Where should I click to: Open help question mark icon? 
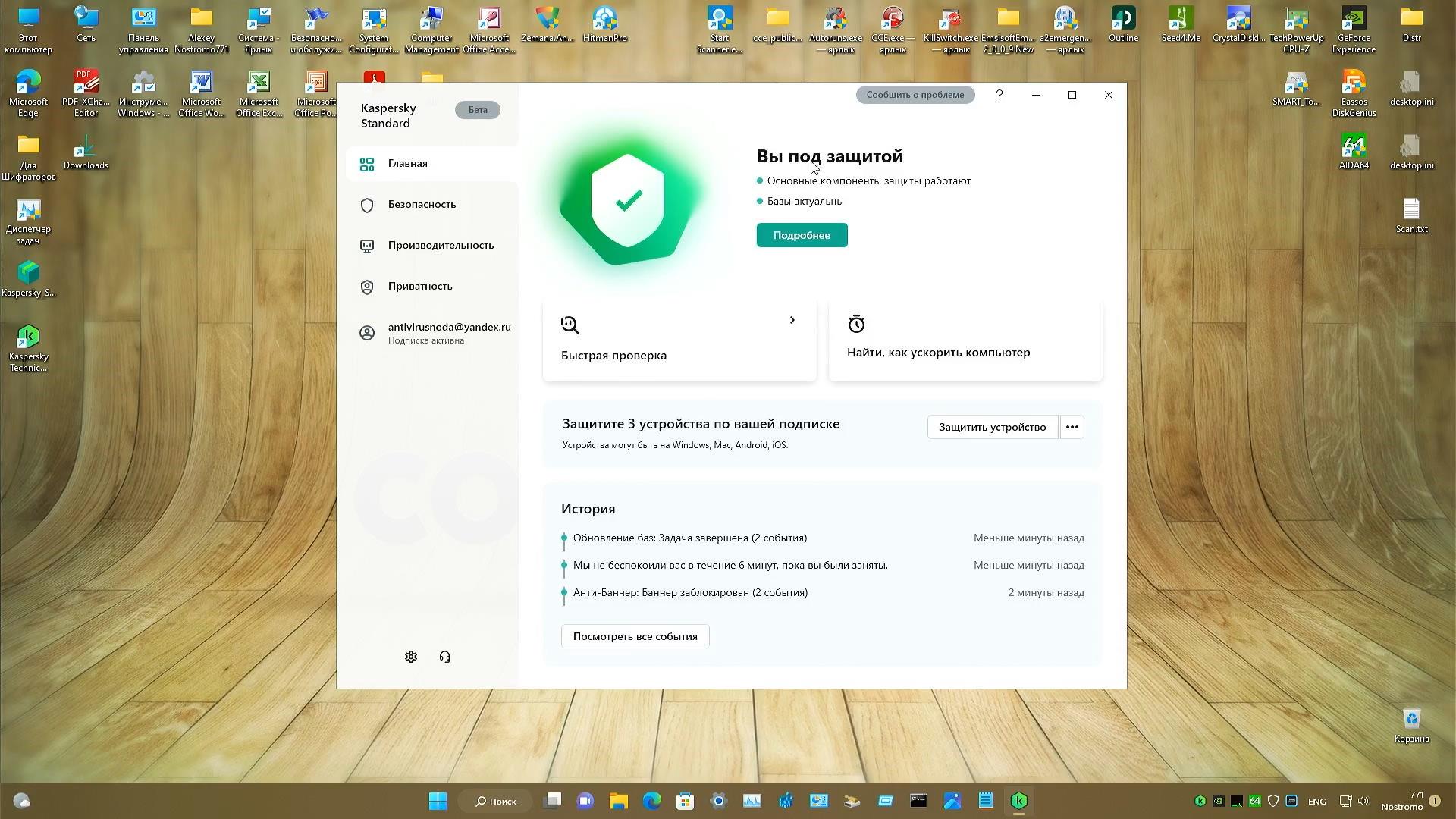(x=999, y=95)
